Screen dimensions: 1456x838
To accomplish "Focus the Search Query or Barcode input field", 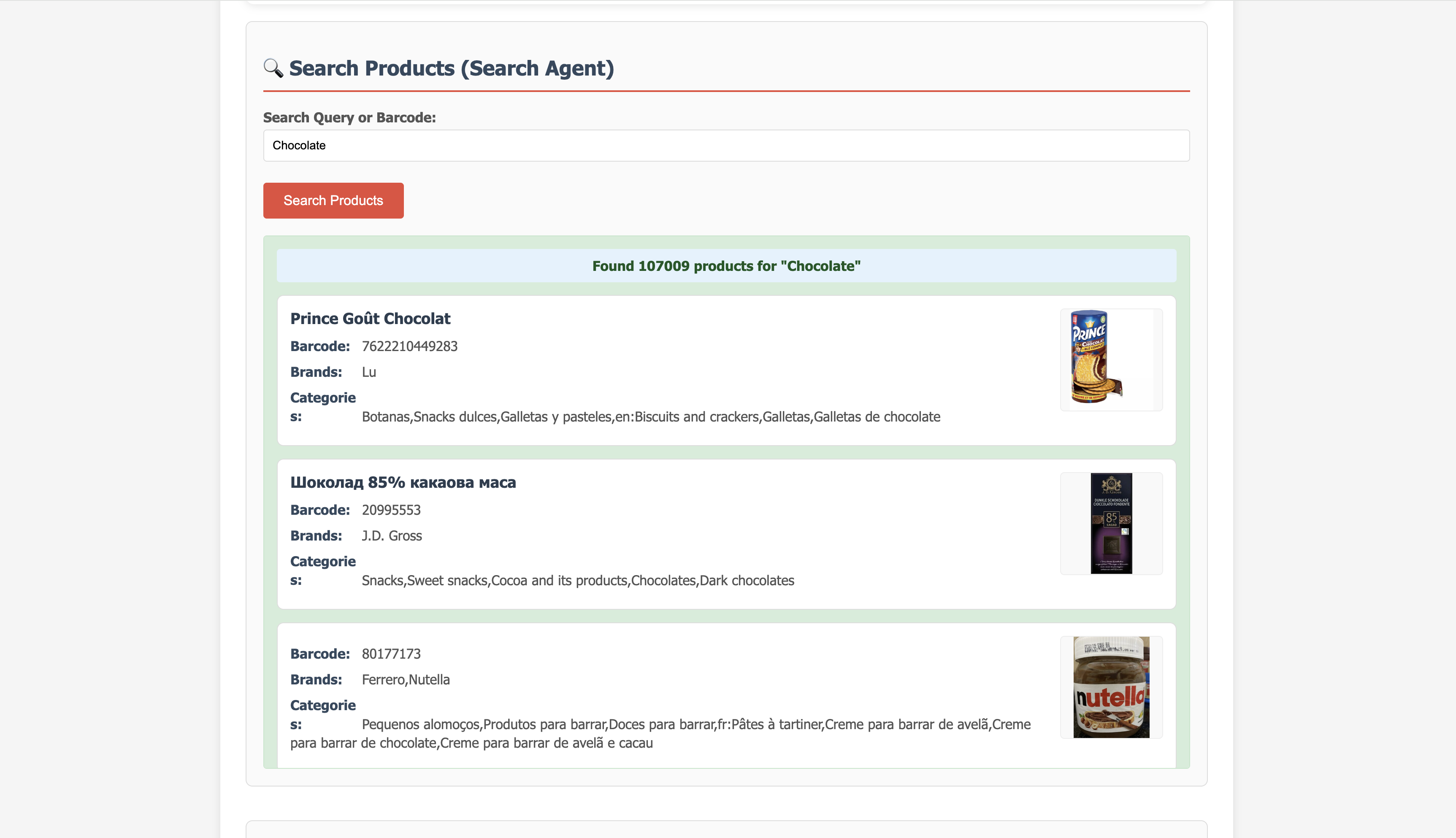I will click(726, 146).
